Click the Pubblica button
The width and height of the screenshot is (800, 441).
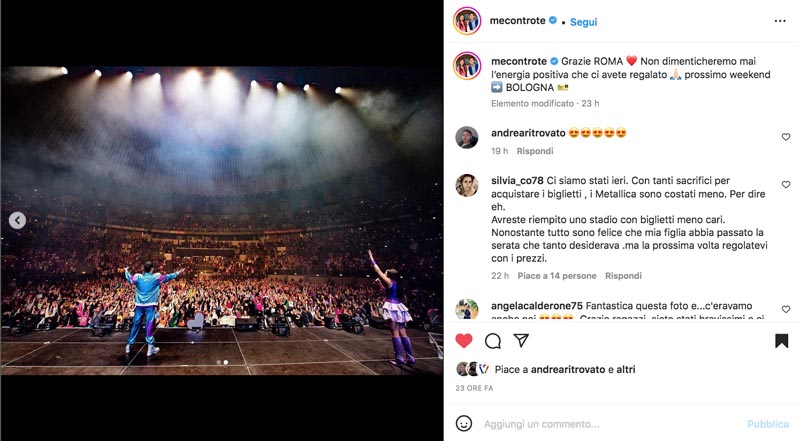coord(768,424)
